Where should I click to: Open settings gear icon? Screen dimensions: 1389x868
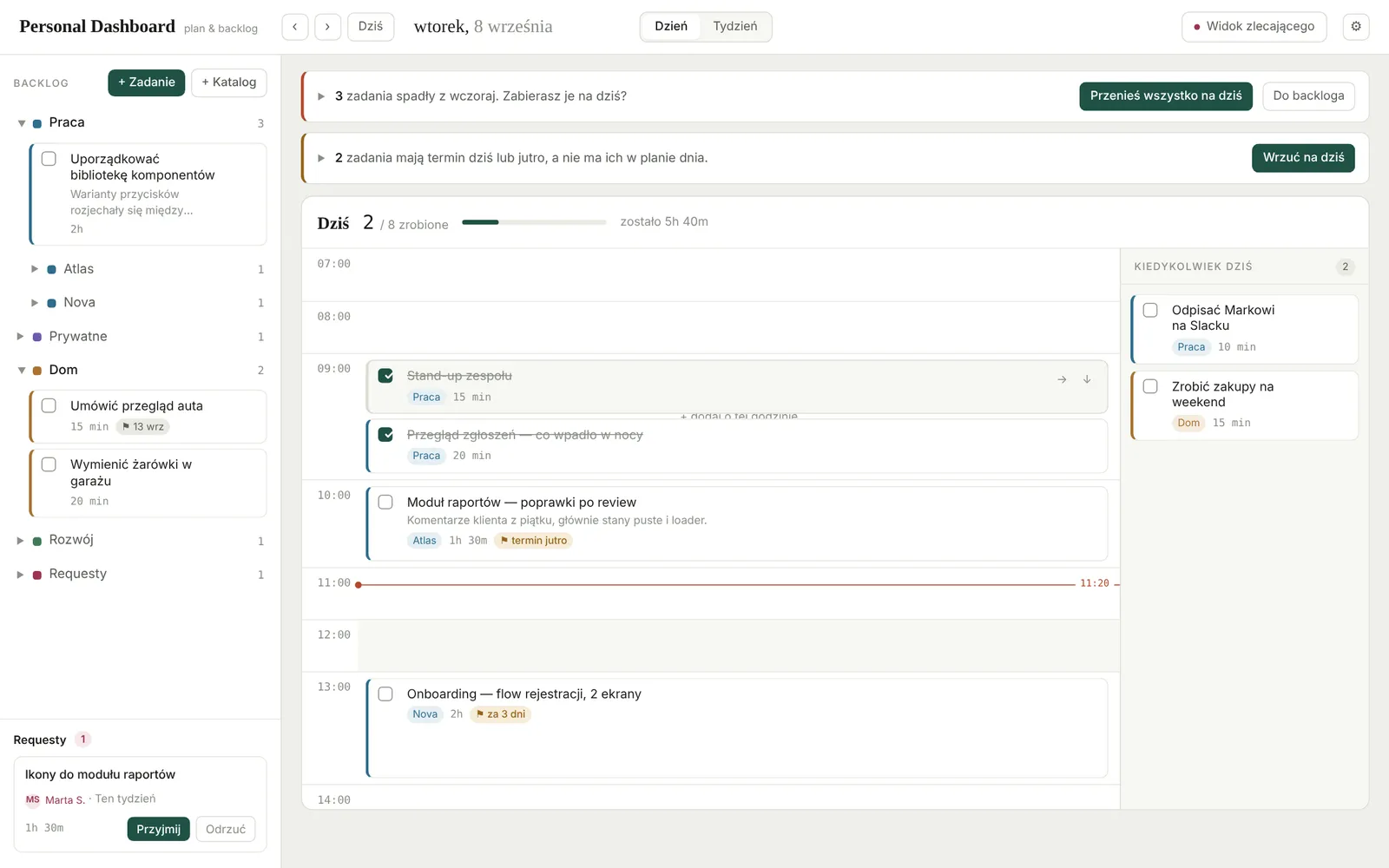pos(1356,27)
